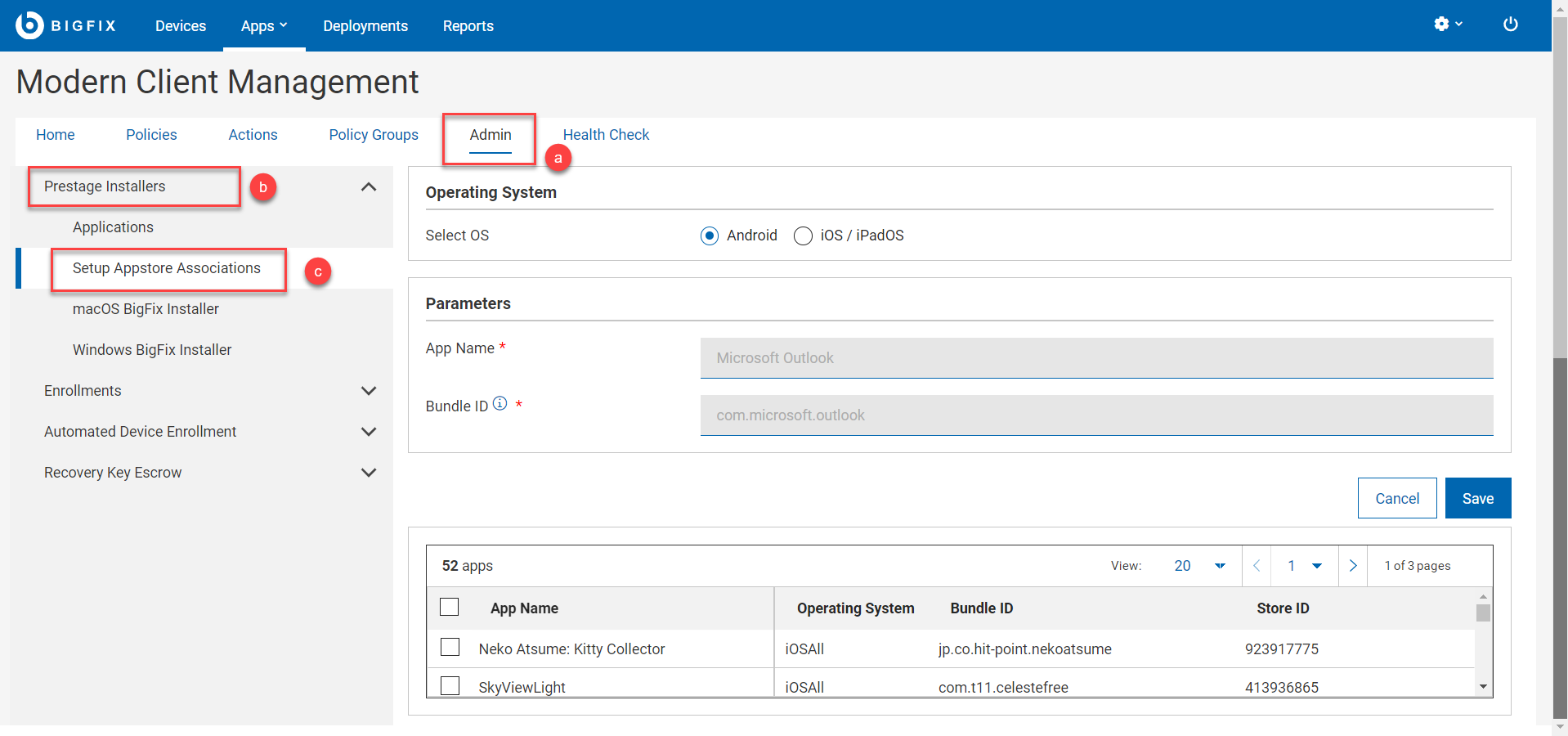
Task: Tick the select-all apps checkbox
Action: click(x=450, y=607)
